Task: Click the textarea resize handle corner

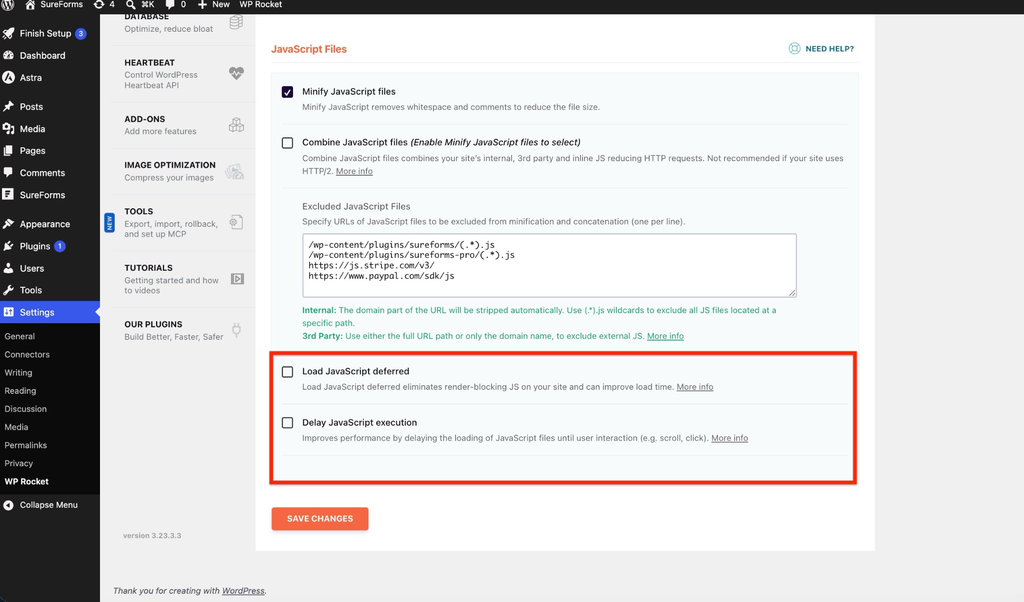Action: (x=792, y=293)
